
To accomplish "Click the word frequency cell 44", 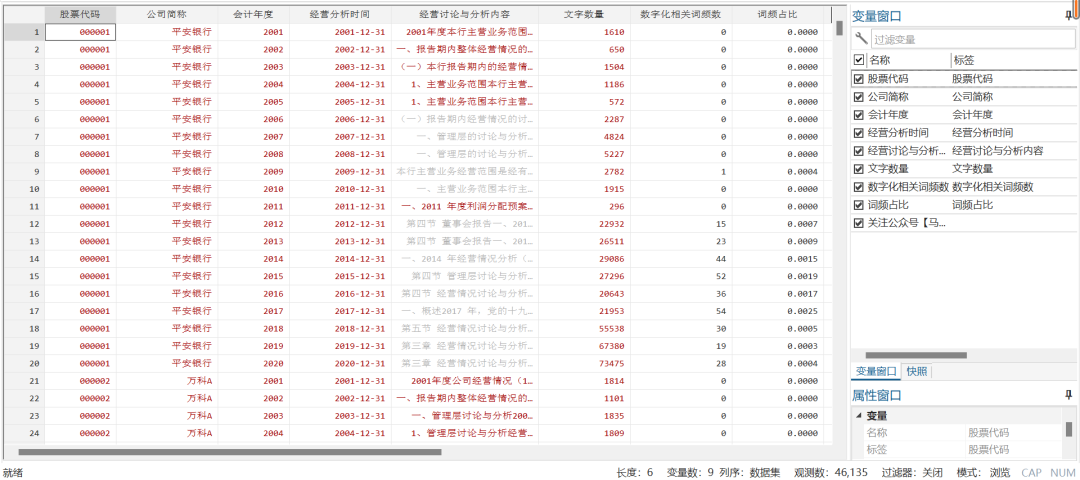I will tap(681, 259).
